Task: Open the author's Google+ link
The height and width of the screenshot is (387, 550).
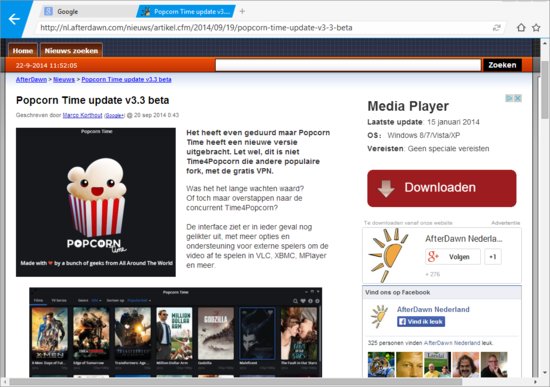Action: tap(114, 115)
